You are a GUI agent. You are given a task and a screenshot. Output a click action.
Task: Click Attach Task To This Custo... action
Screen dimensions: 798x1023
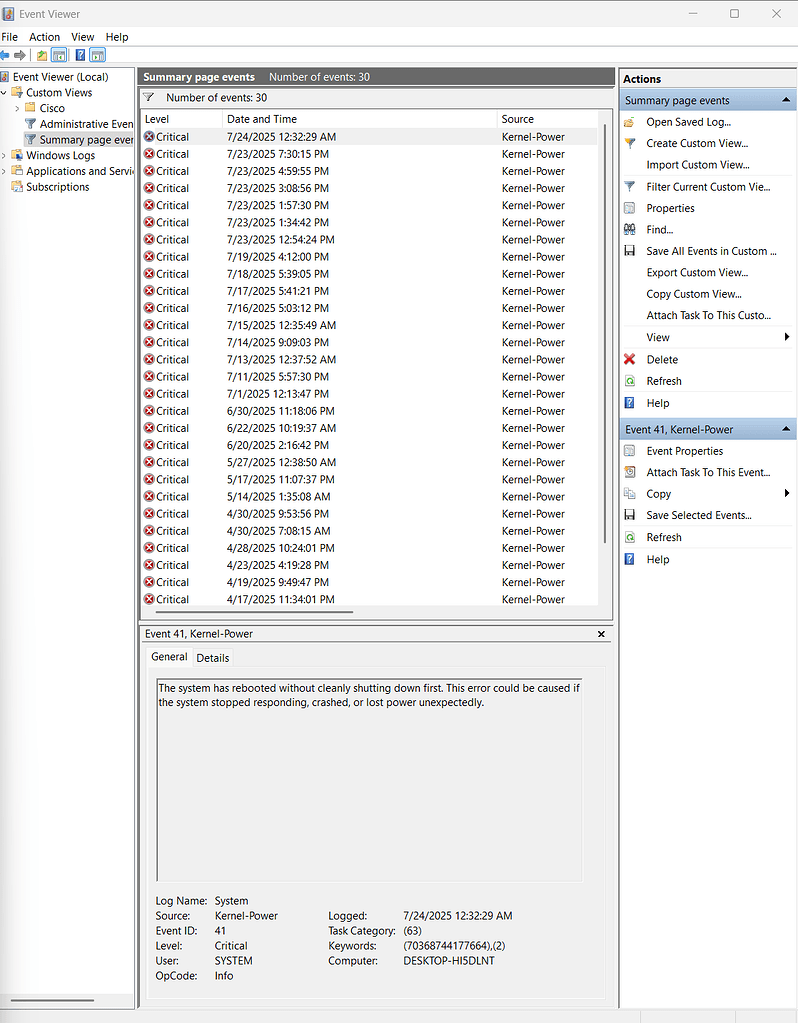pyautogui.click(x=709, y=316)
